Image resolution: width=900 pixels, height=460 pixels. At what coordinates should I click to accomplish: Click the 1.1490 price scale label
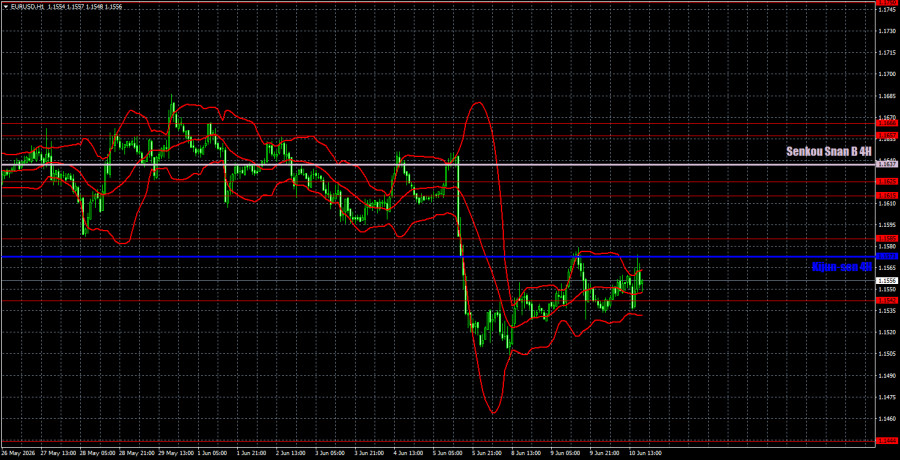tap(887, 376)
